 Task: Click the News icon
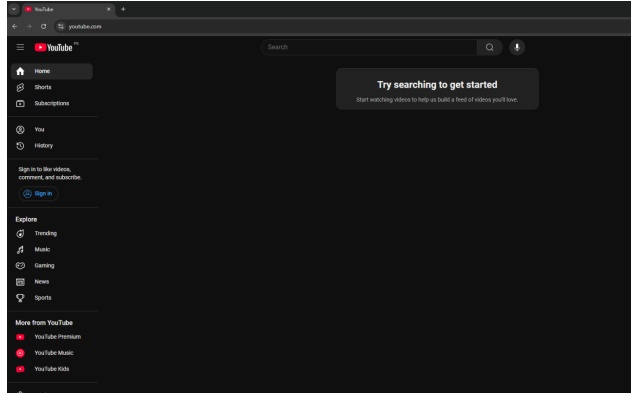tap(20, 282)
